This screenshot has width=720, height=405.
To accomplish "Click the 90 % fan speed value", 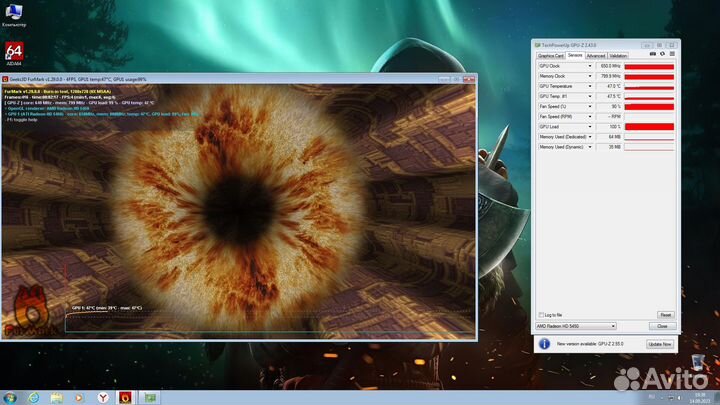I will tap(616, 107).
